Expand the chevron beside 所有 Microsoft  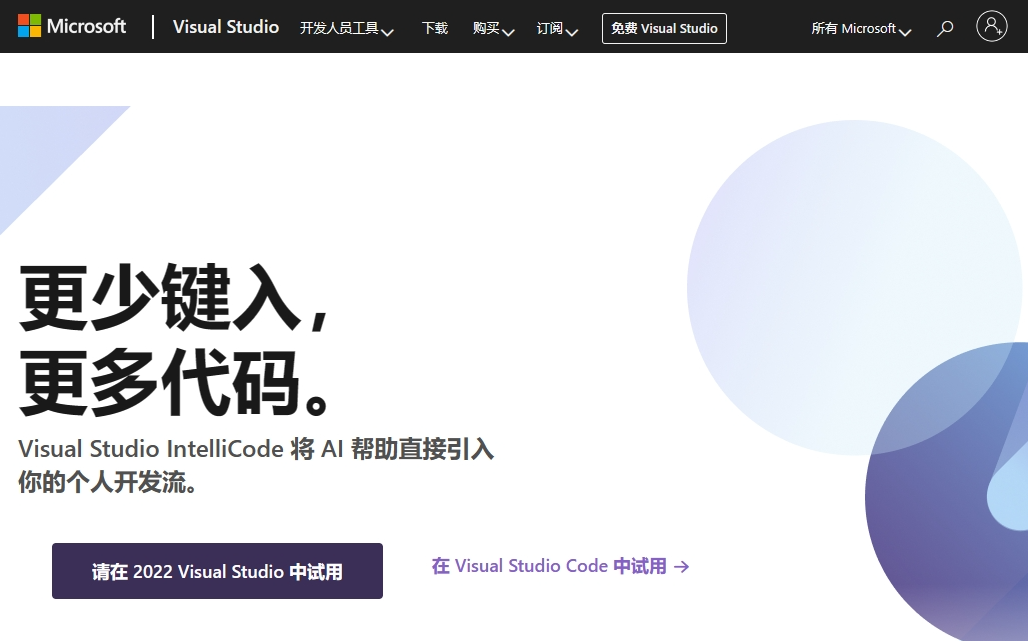point(905,33)
